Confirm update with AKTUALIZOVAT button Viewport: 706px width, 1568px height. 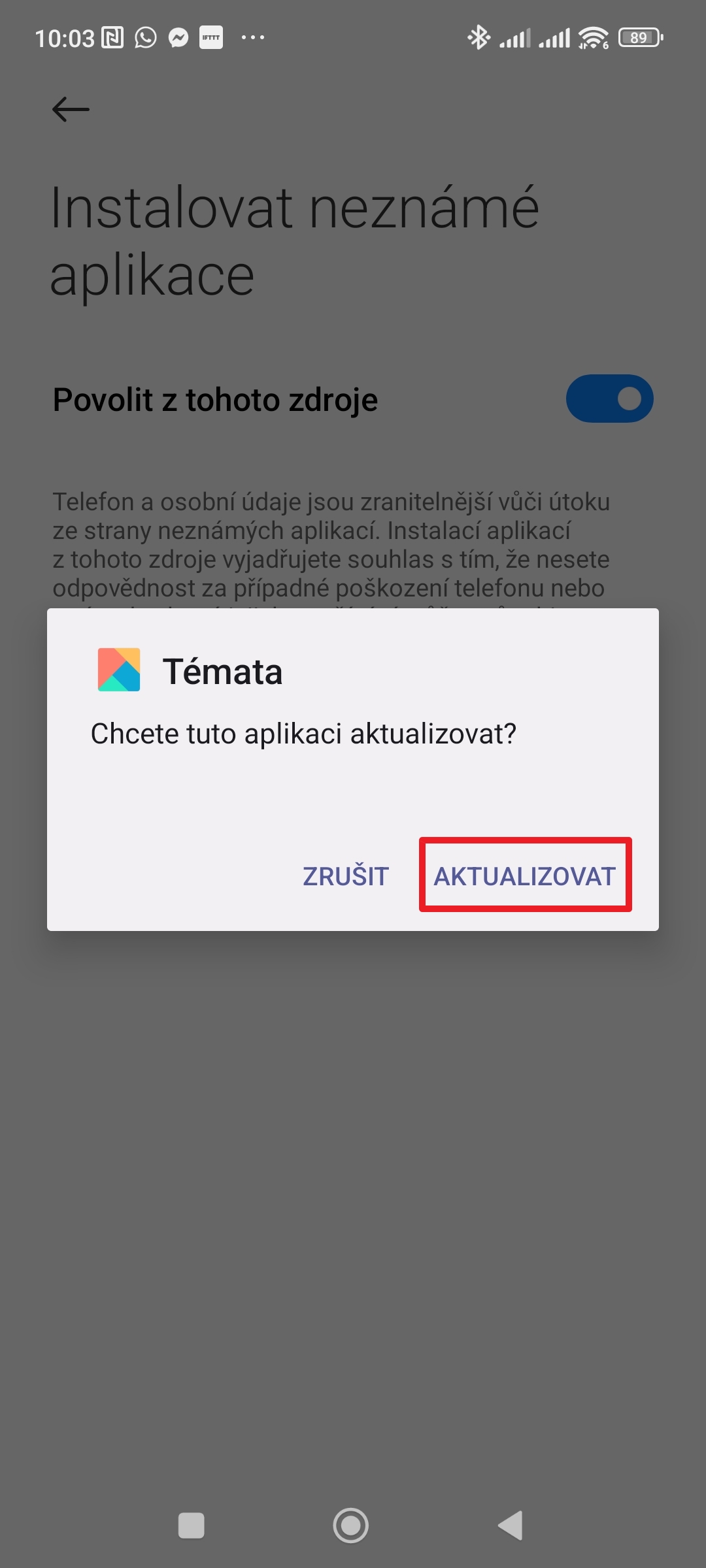(525, 875)
